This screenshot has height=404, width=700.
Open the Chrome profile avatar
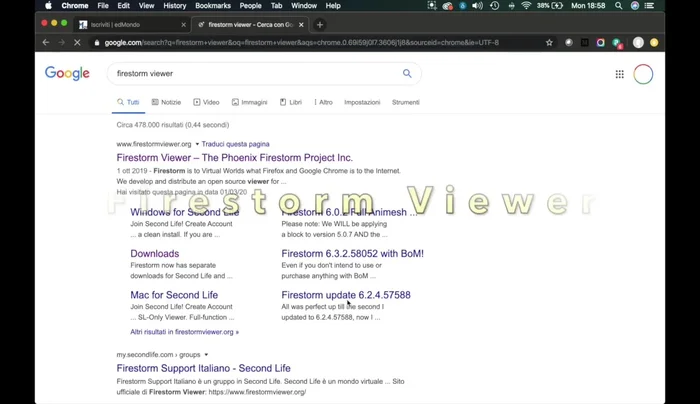click(x=638, y=42)
